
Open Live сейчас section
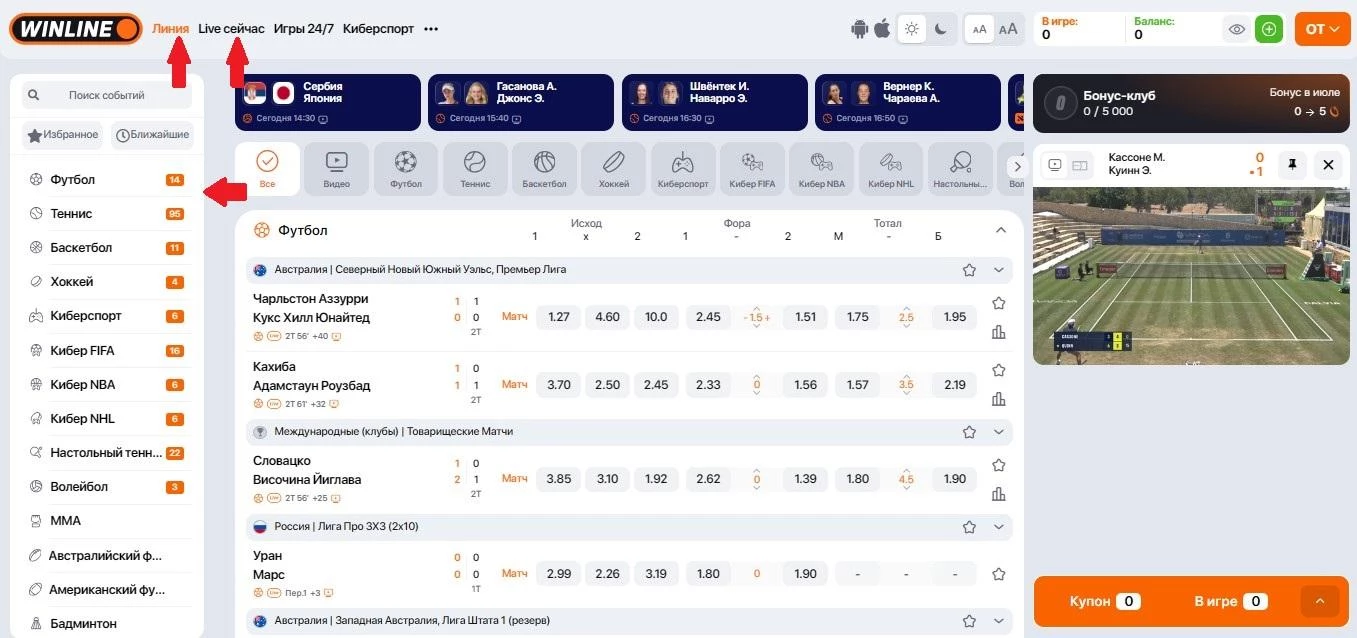pos(231,28)
